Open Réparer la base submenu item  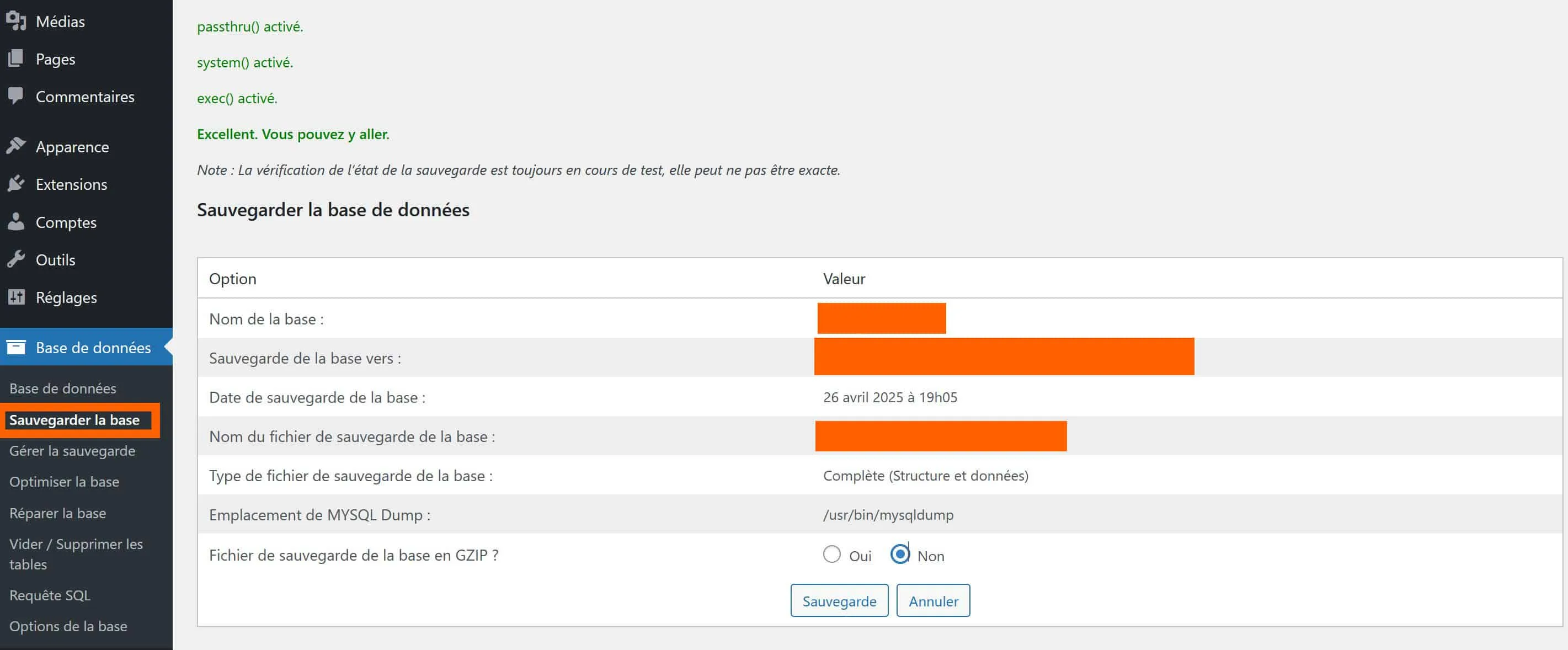tap(58, 513)
